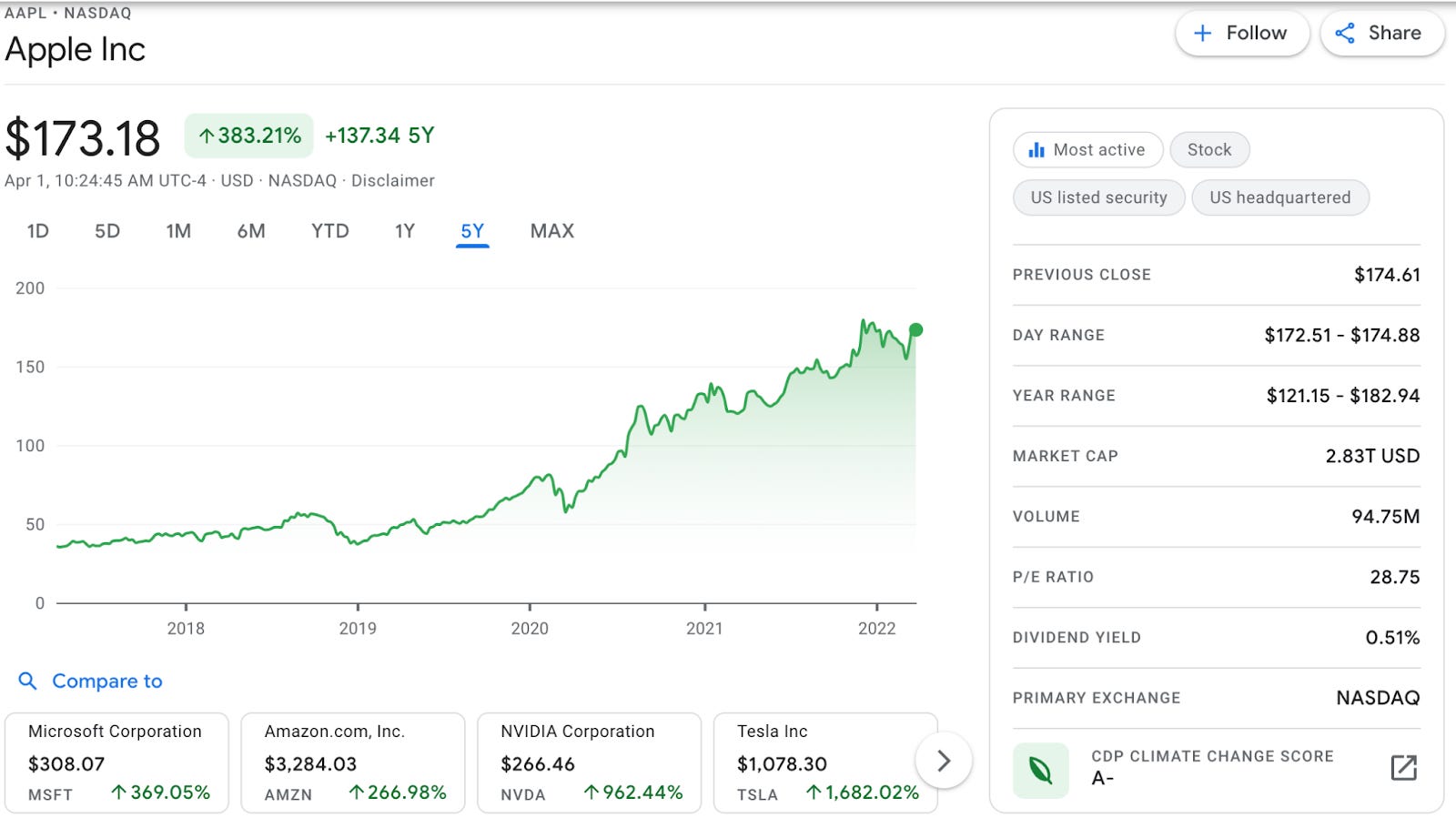Click the magnifier icon beside Compare to
Viewport: 1456px width, 828px height.
[28, 681]
